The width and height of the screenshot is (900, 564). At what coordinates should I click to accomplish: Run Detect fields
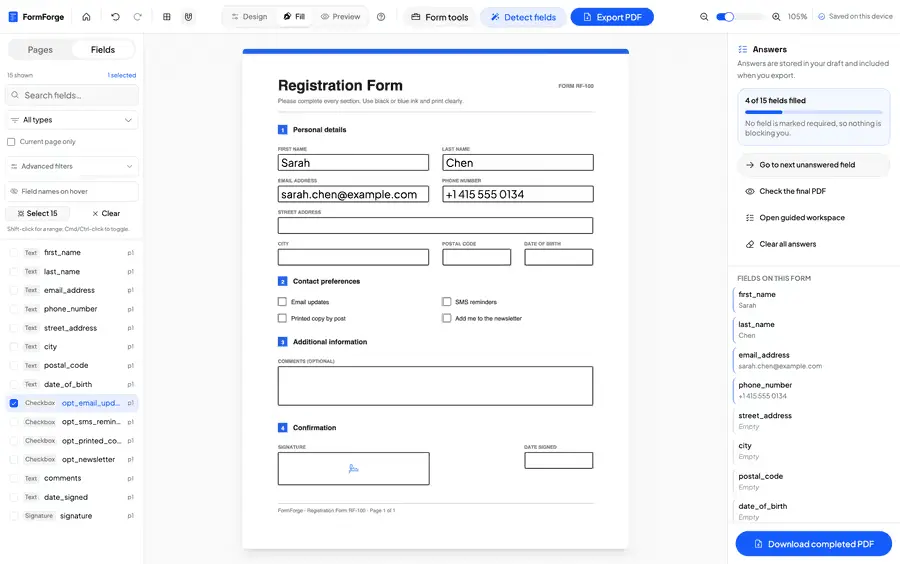pyautogui.click(x=523, y=17)
